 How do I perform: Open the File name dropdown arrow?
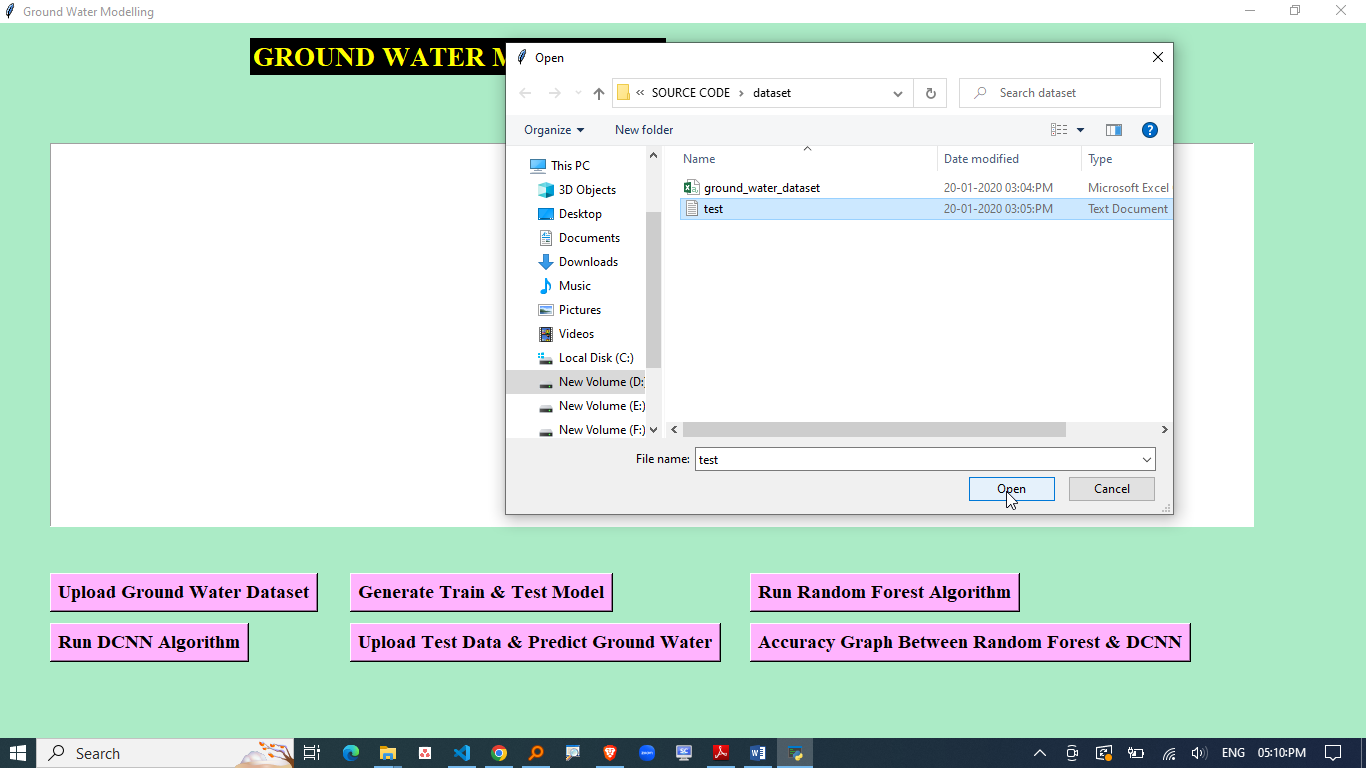point(1146,459)
